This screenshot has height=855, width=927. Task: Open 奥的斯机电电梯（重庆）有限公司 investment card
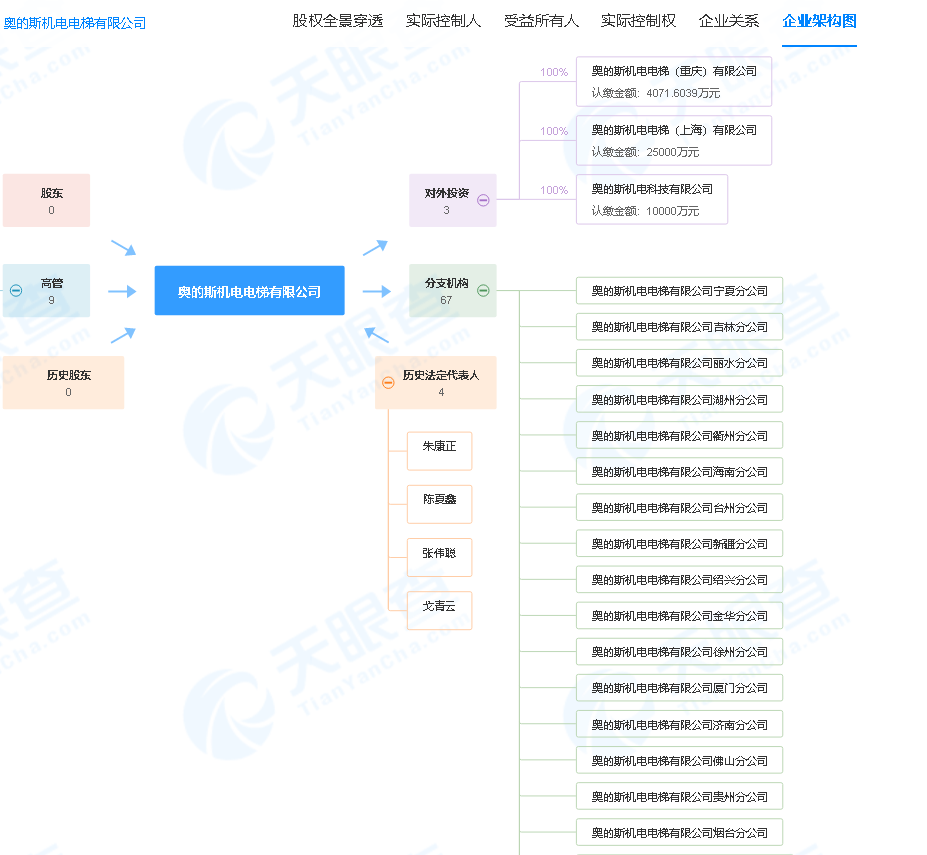coord(674,82)
